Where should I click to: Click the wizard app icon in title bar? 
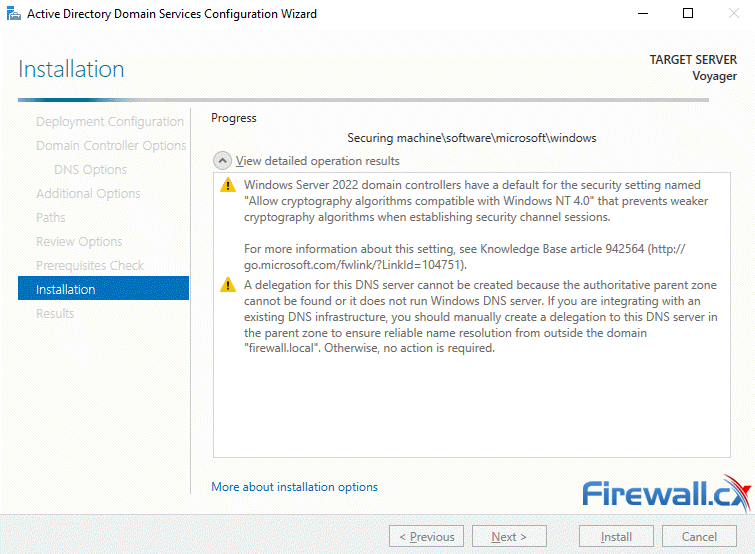(14, 13)
